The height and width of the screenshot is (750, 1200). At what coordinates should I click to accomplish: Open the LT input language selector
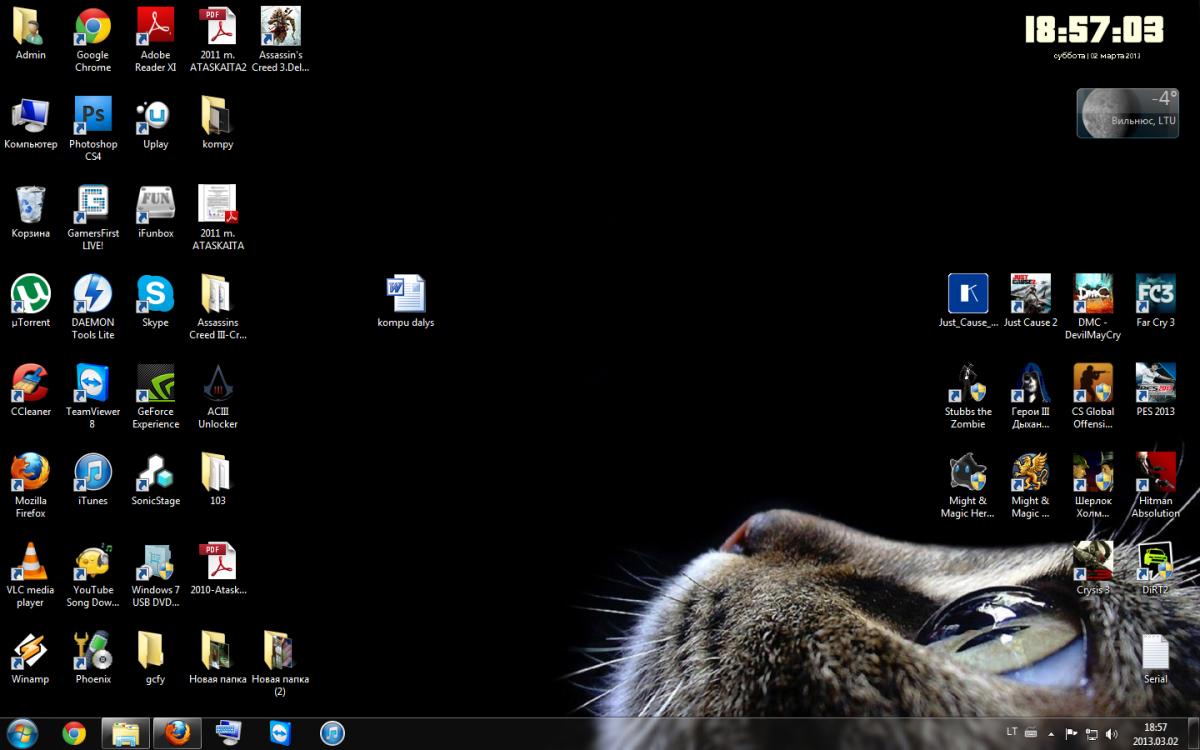tap(1012, 733)
